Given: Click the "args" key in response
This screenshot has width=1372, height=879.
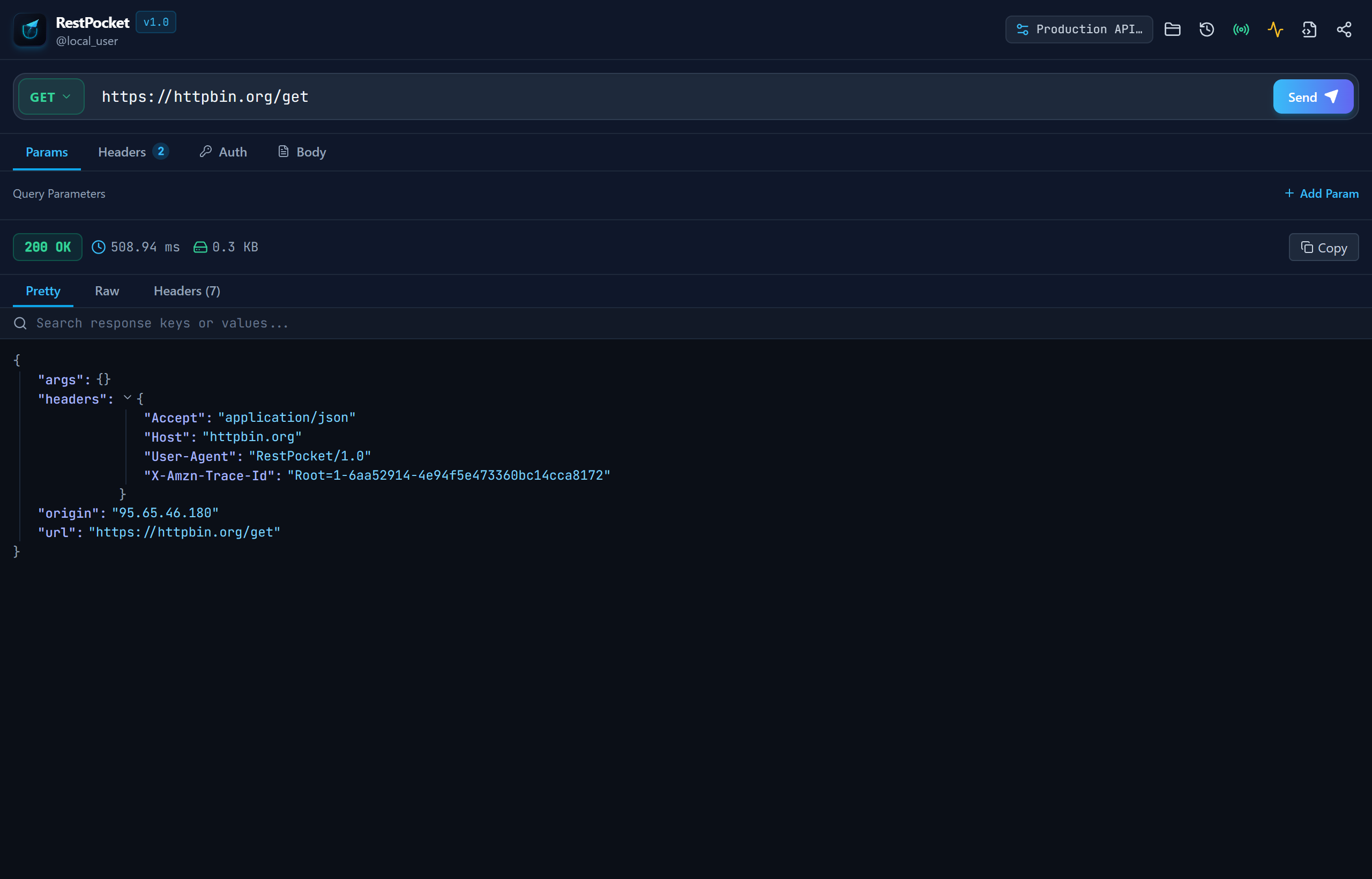Looking at the screenshot, I should coord(61,379).
